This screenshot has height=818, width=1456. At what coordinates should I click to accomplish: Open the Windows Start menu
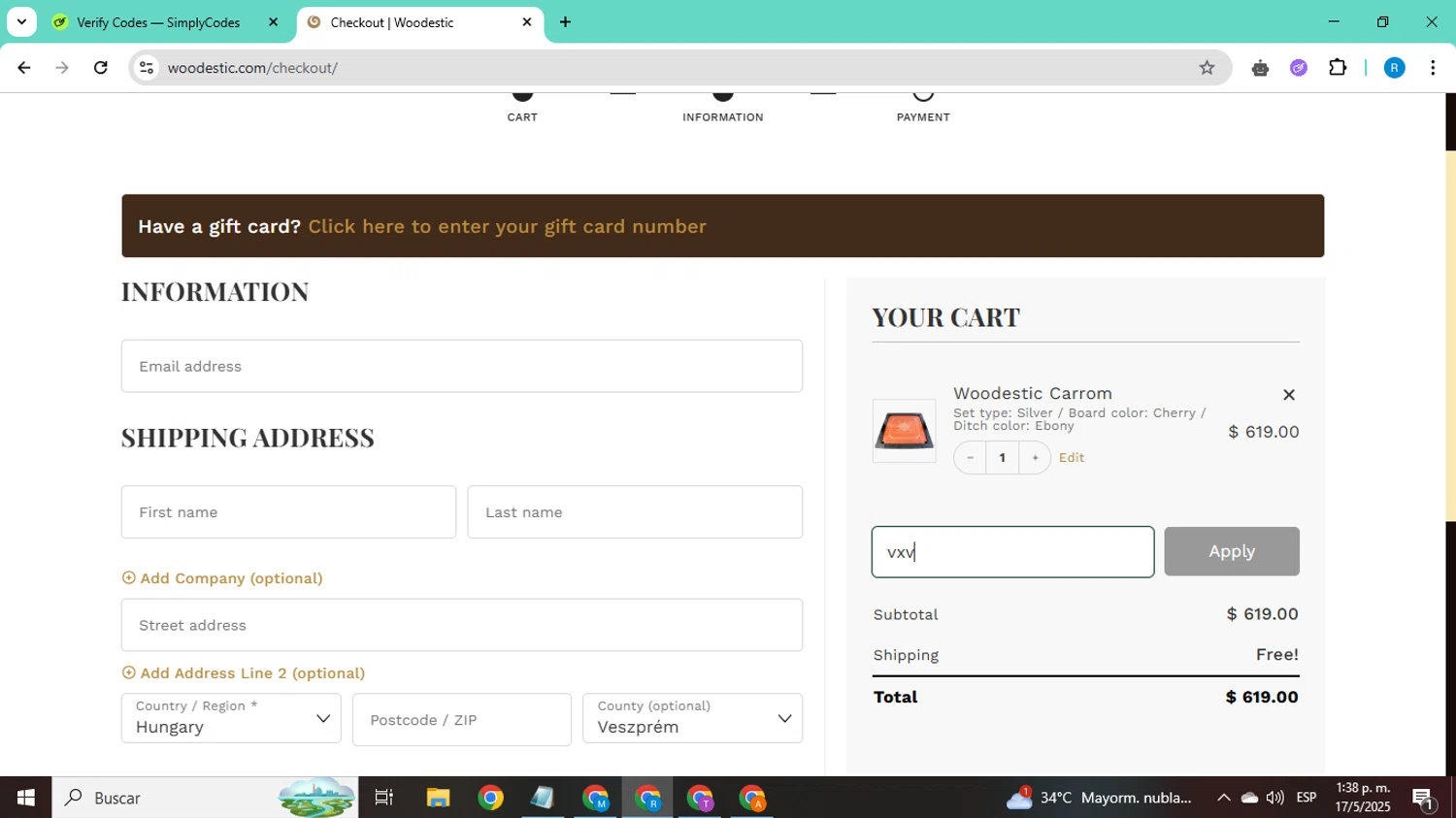click(25, 798)
